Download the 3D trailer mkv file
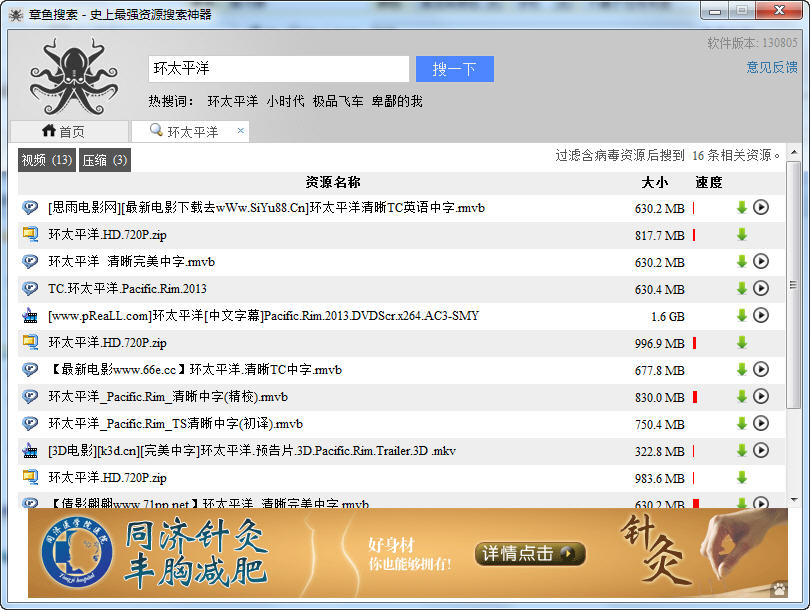The image size is (810, 610). point(741,451)
